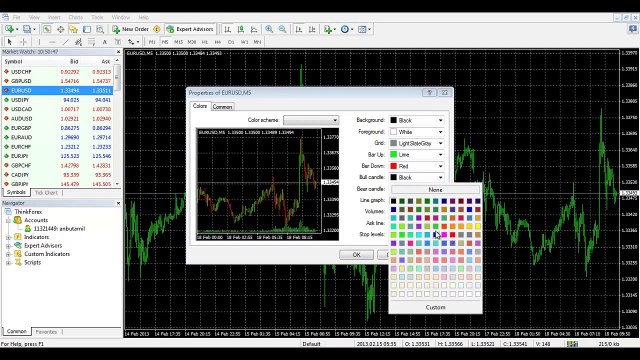Toggle Chart Shift icon

(x=312, y=29)
